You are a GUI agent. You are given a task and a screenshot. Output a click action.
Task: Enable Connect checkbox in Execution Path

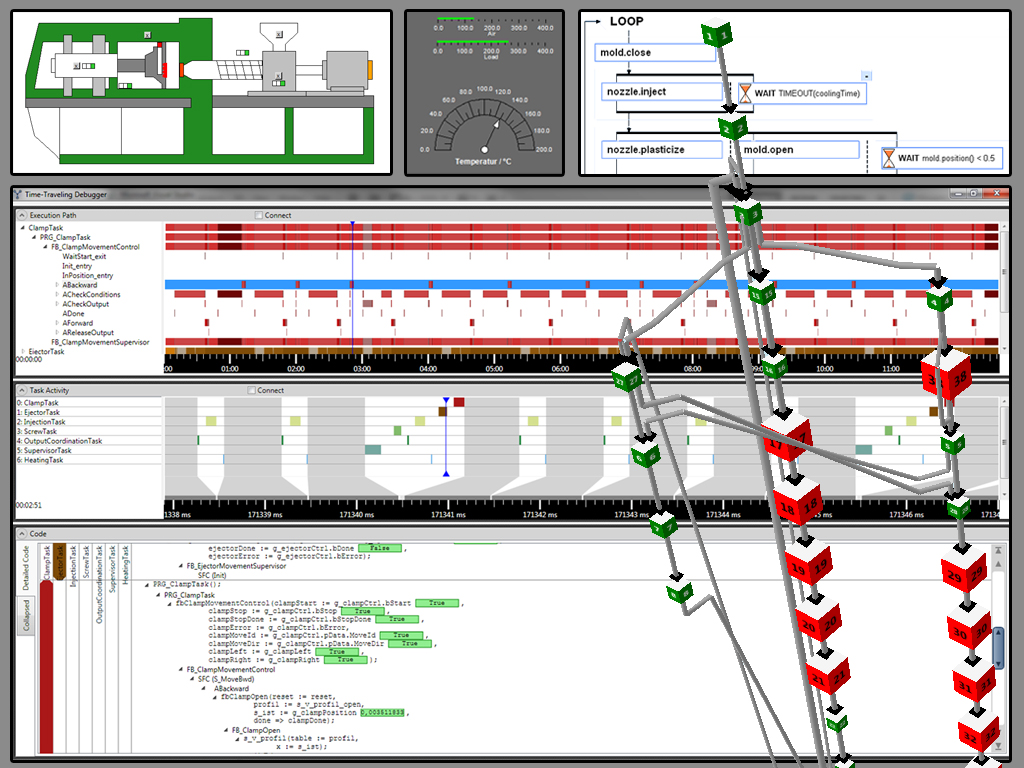(x=259, y=215)
